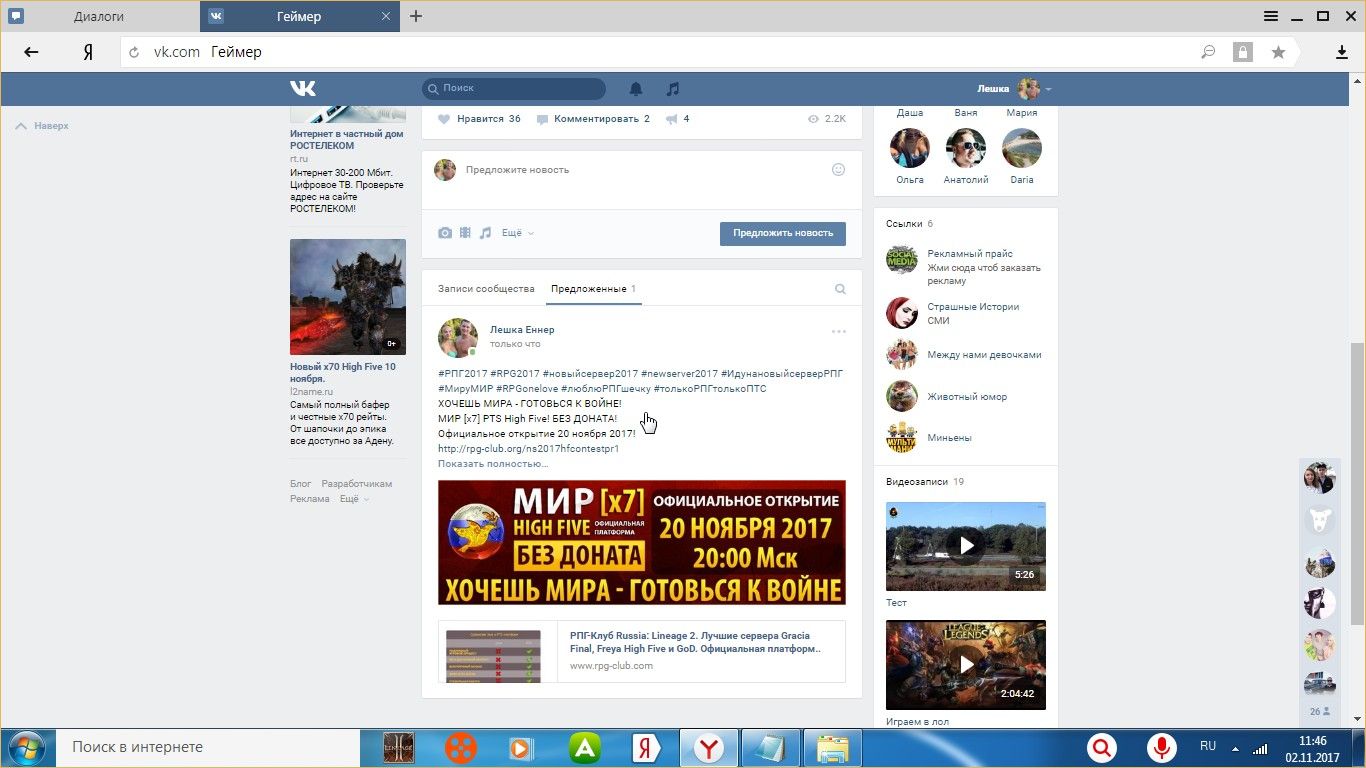The image size is (1366, 768).
Task: Open the Рекламный прайс link
Action: point(970,254)
